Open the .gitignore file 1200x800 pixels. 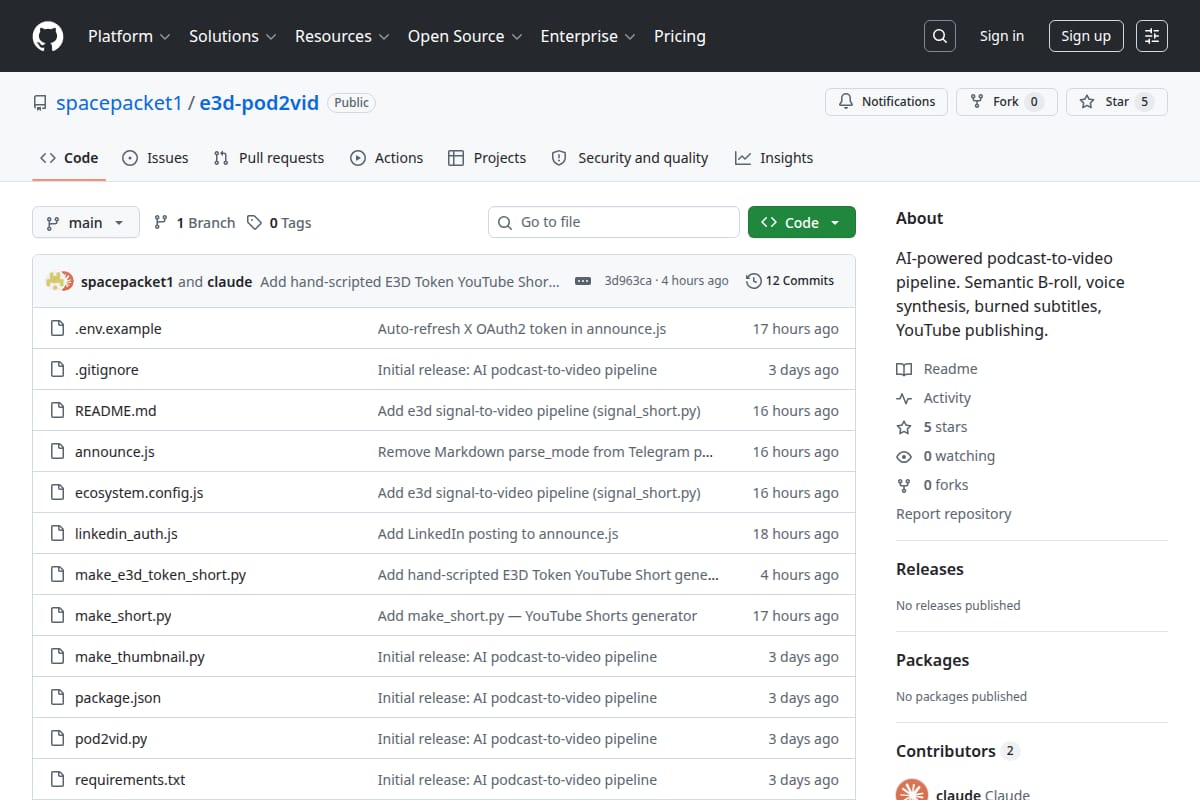click(107, 370)
